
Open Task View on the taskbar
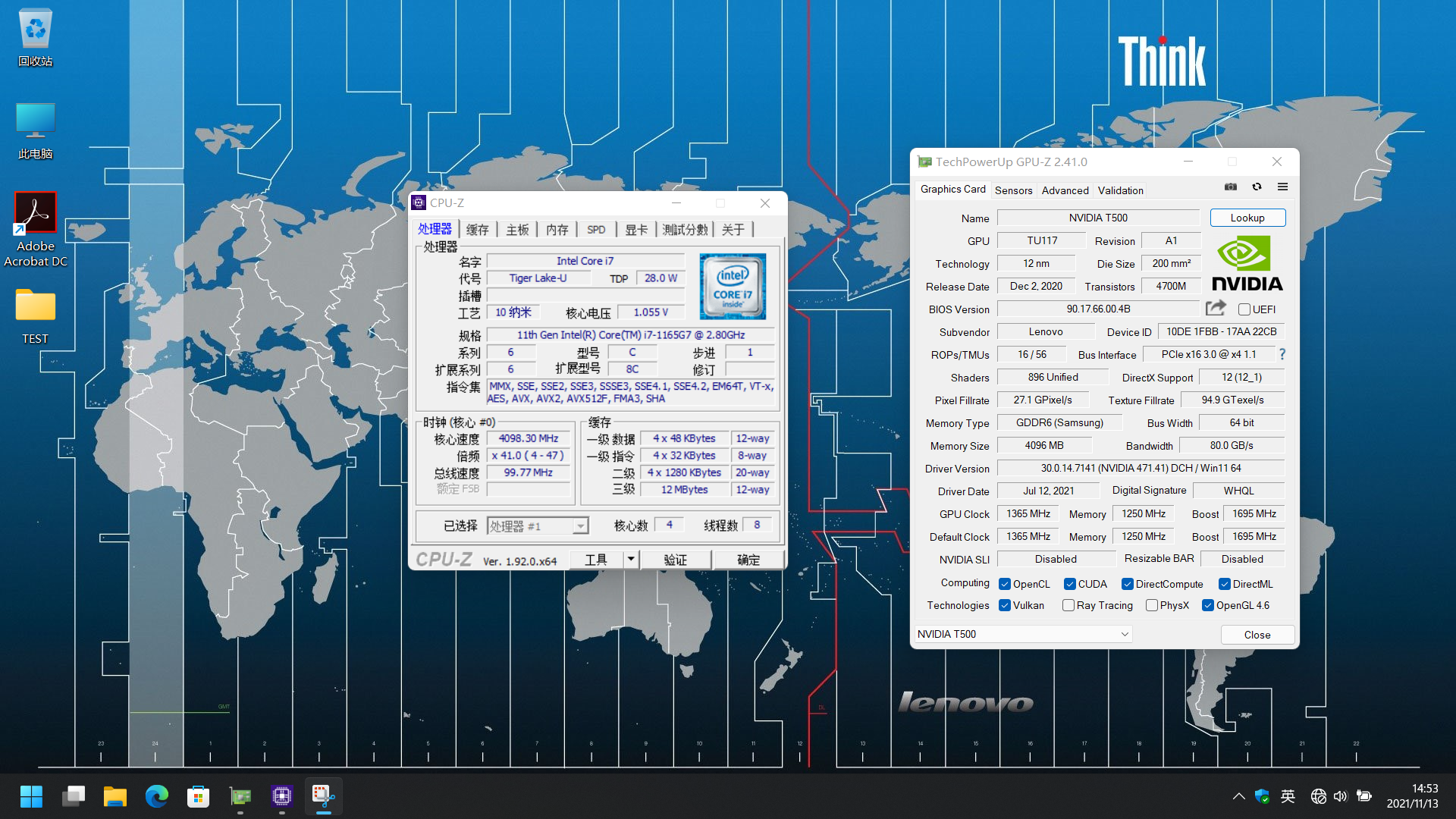click(74, 796)
